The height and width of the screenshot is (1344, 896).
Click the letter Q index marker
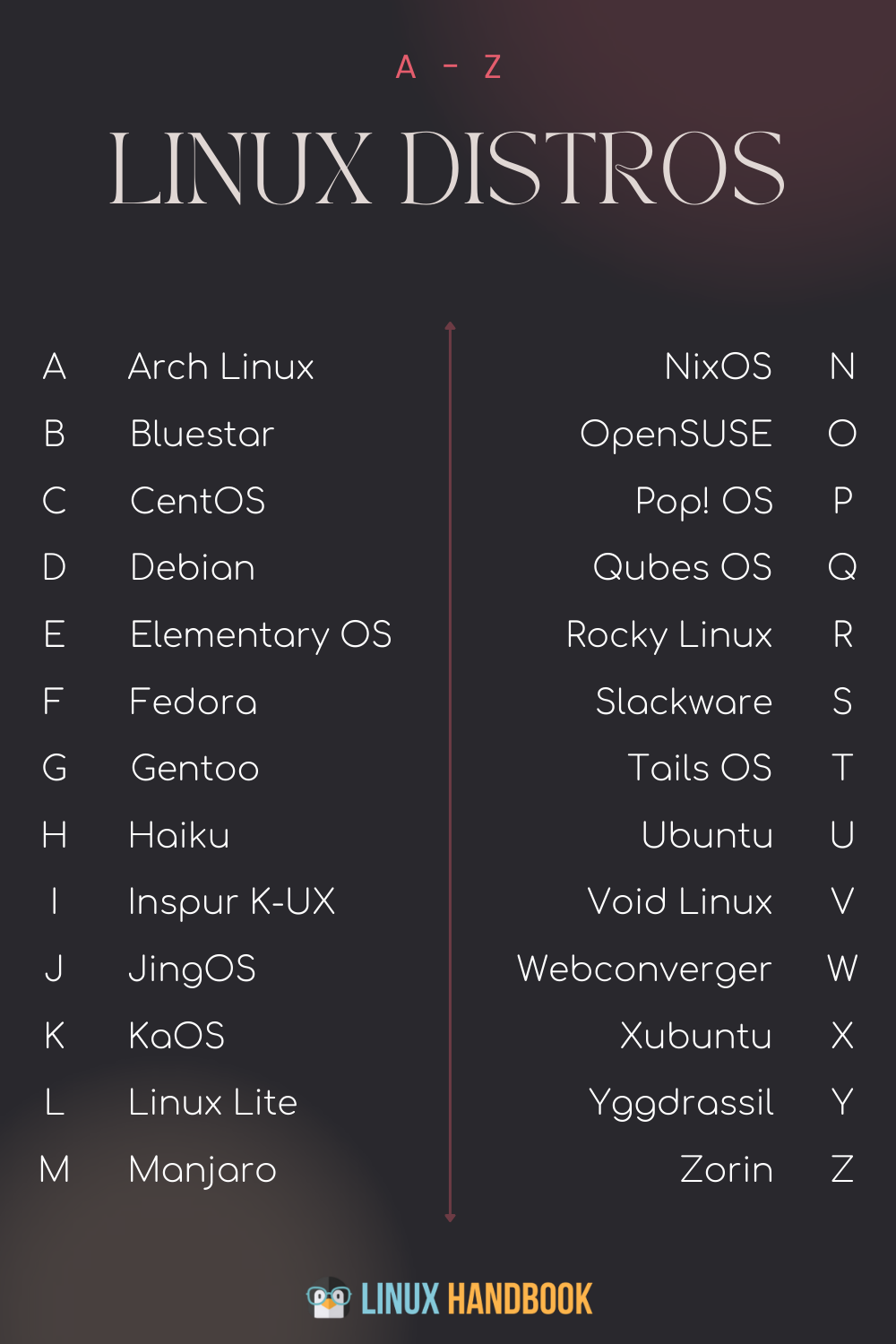(842, 568)
